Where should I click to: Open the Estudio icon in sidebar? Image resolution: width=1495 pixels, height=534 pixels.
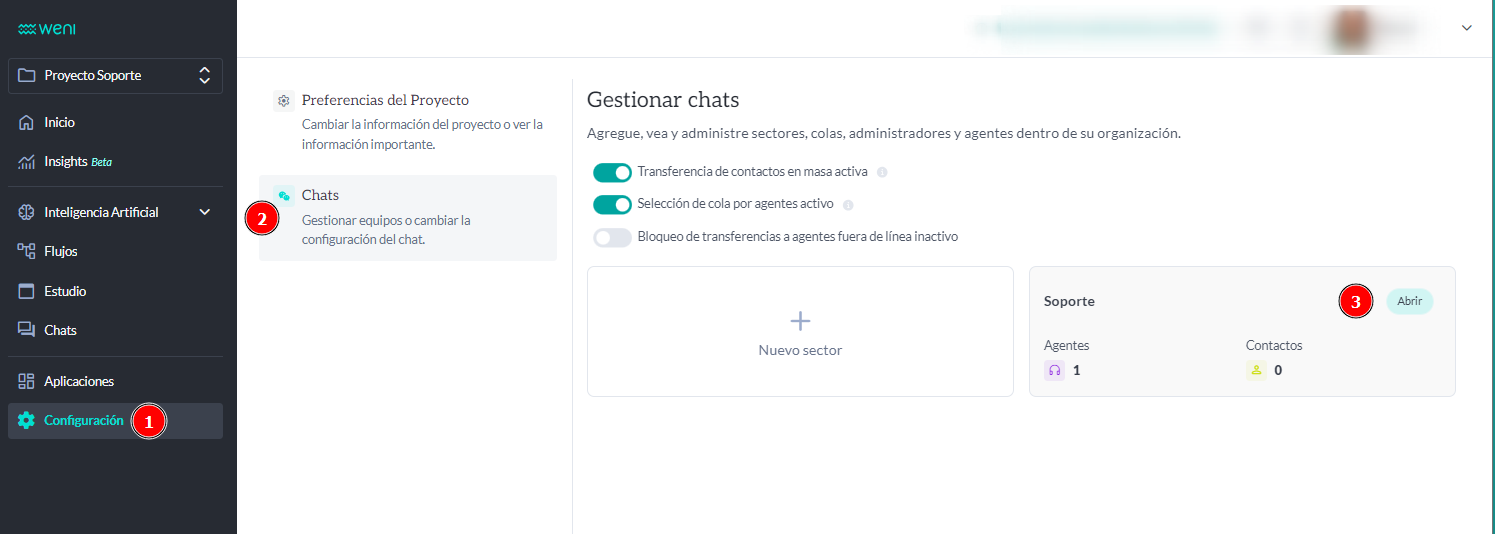point(27,291)
